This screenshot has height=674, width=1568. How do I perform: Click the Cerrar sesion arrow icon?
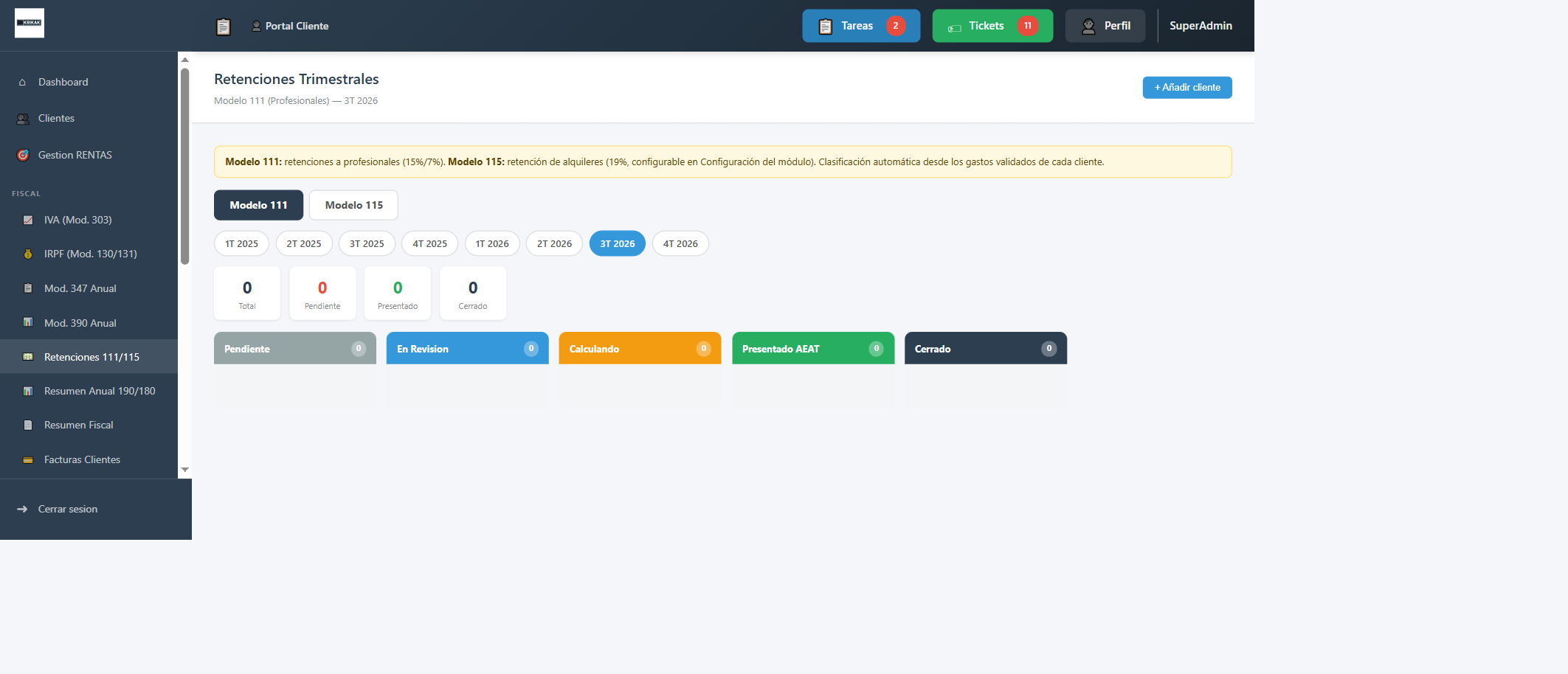point(22,509)
